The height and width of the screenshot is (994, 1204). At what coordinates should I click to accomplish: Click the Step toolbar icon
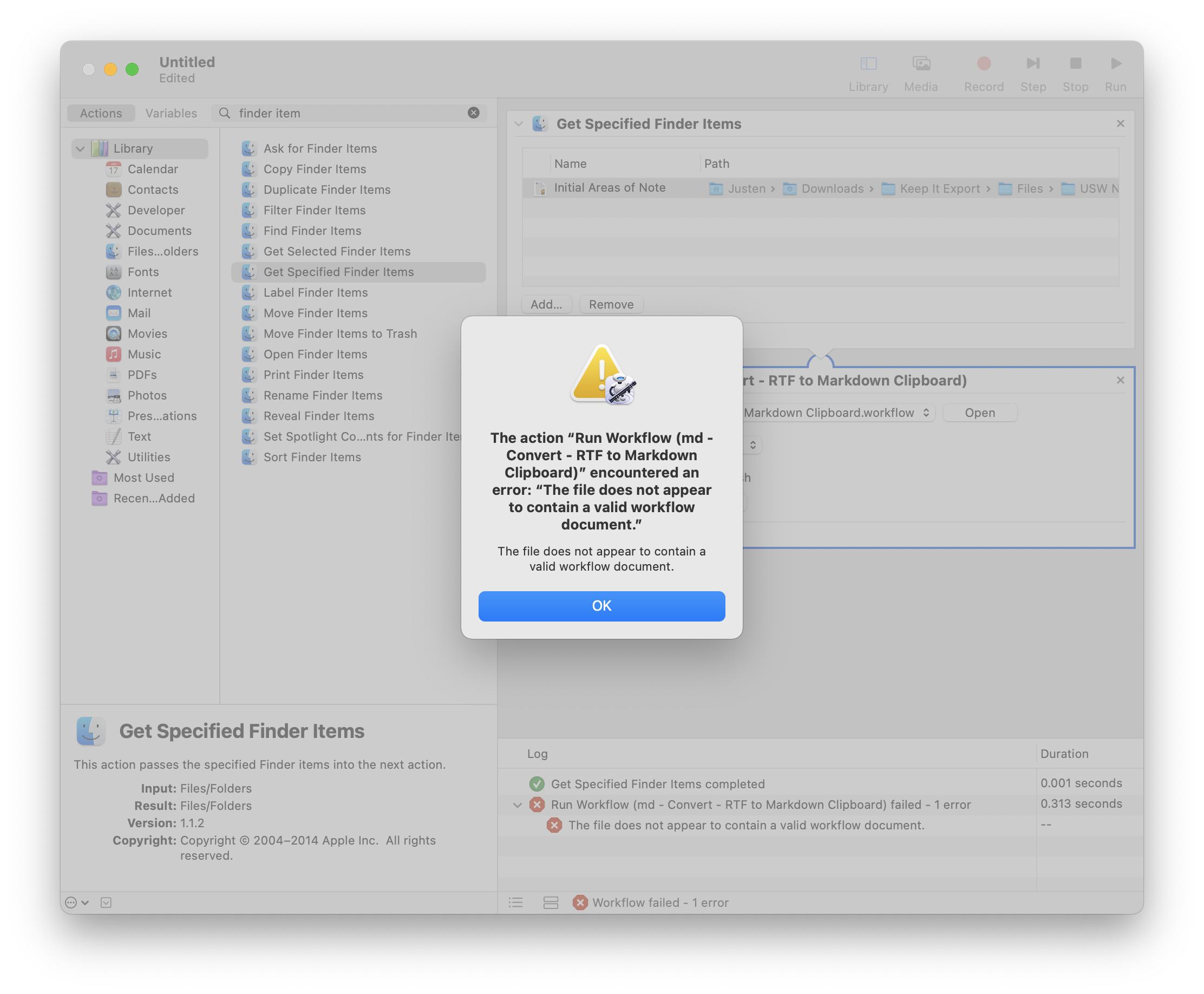[1033, 63]
